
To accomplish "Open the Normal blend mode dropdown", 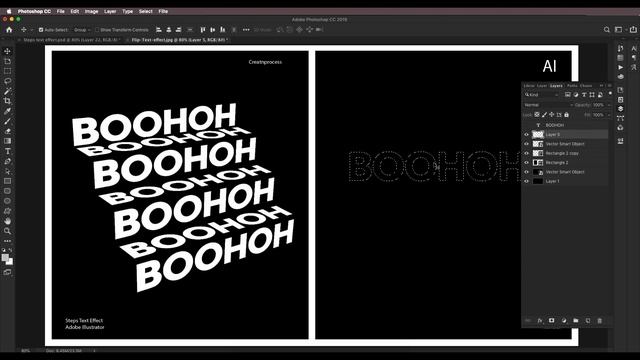I will pos(549,105).
